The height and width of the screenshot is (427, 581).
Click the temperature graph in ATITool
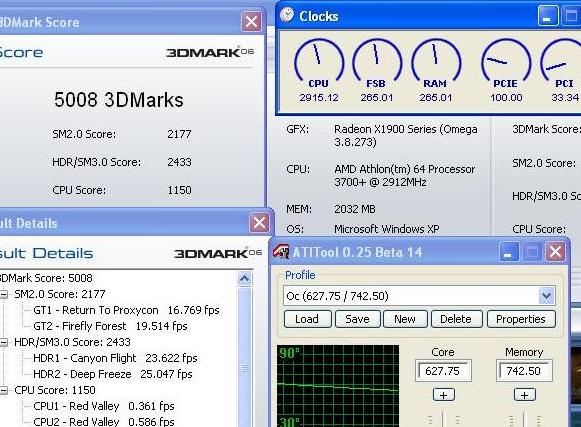pyautogui.click(x=338, y=386)
